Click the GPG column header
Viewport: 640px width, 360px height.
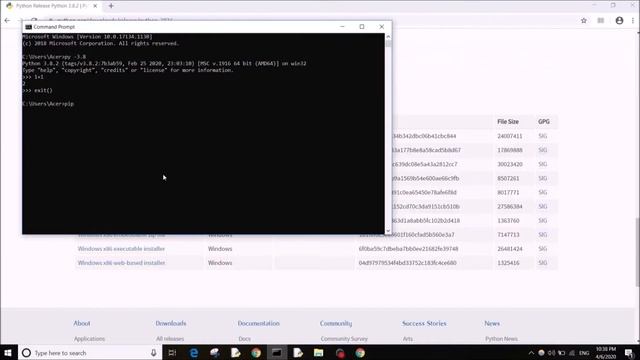(544, 122)
